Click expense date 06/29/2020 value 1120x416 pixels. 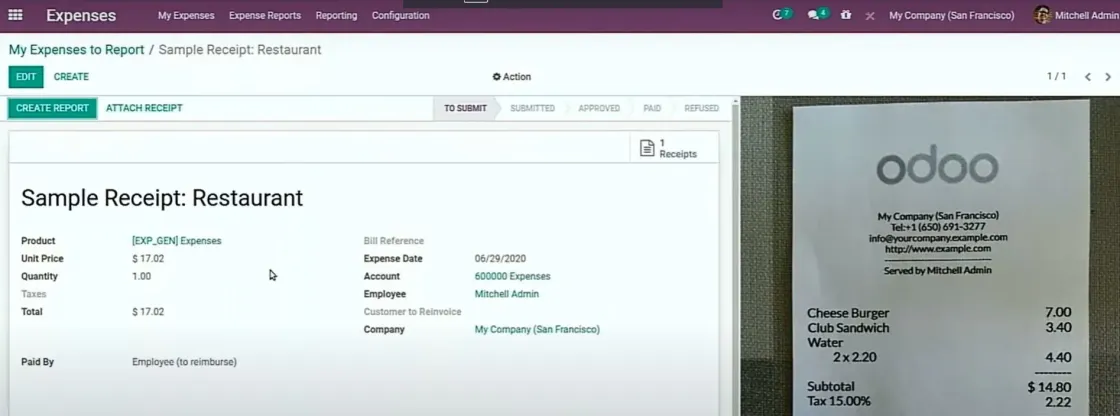500,259
